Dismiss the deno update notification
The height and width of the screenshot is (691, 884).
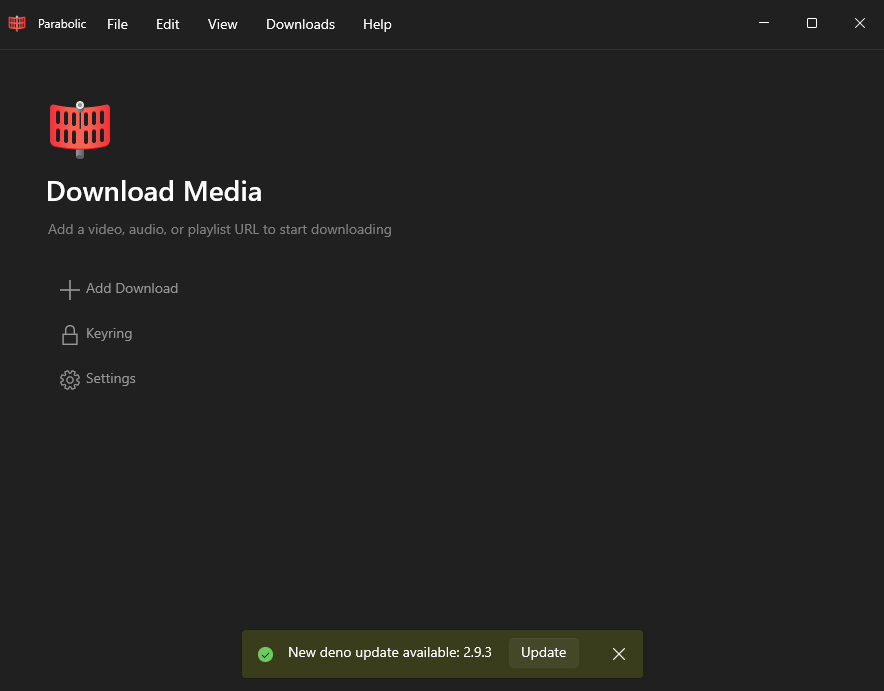[x=619, y=654]
